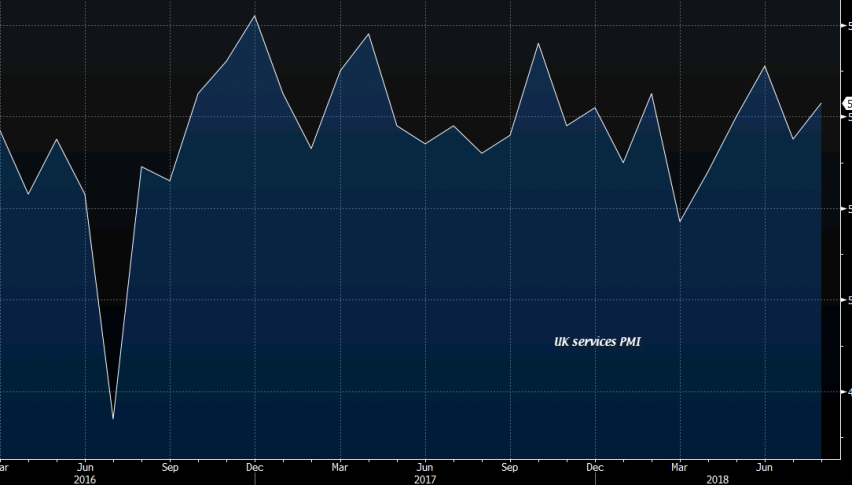Select the 2016 year label
The height and width of the screenshot is (485, 852).
85,480
